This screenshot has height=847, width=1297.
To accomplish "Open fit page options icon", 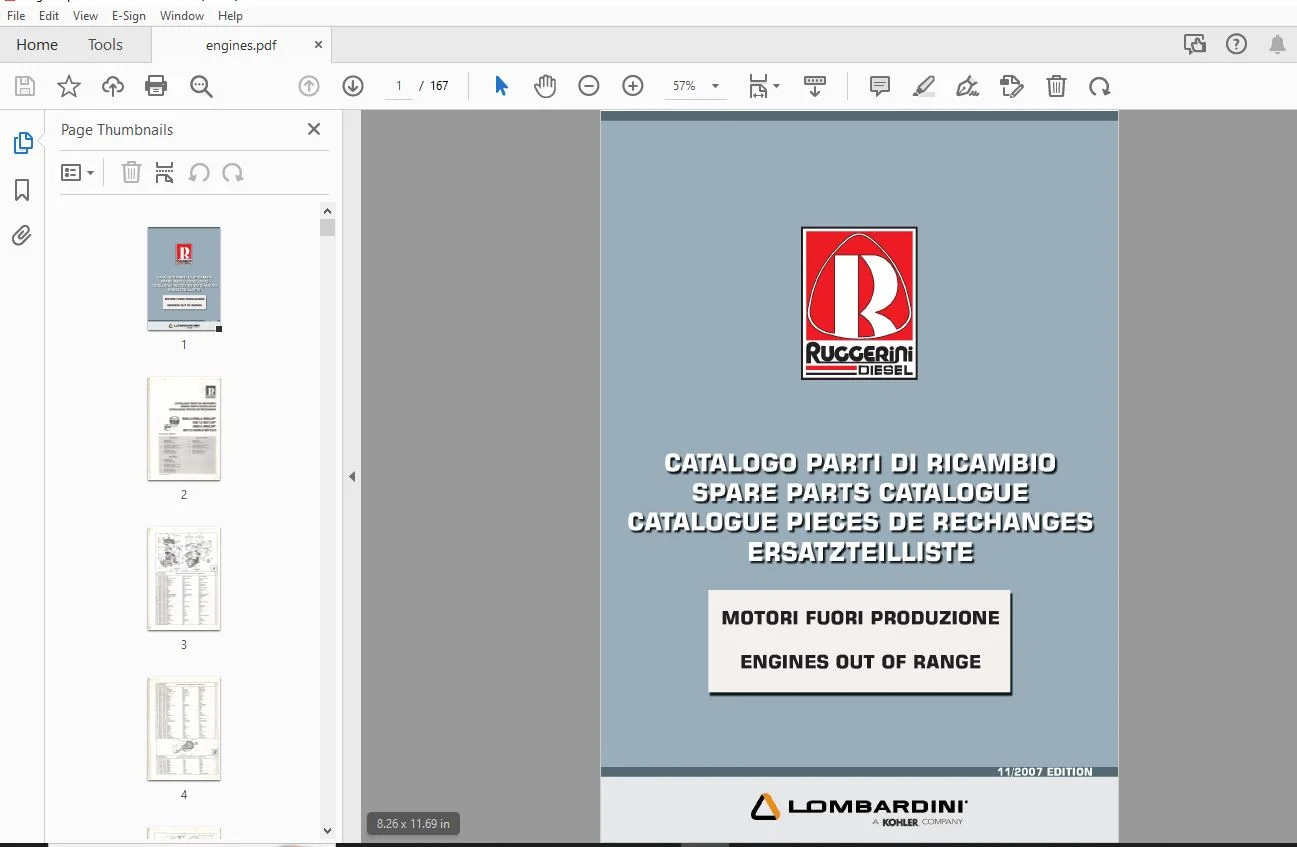I will 764,86.
